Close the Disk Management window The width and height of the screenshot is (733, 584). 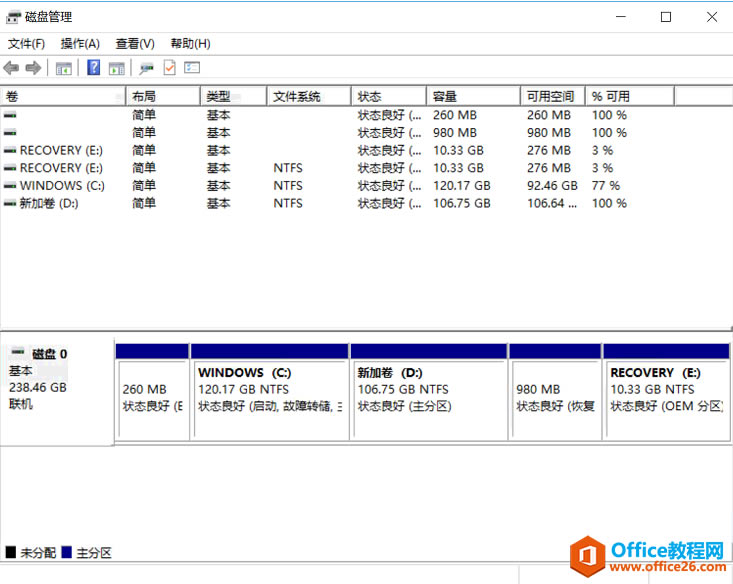click(711, 17)
